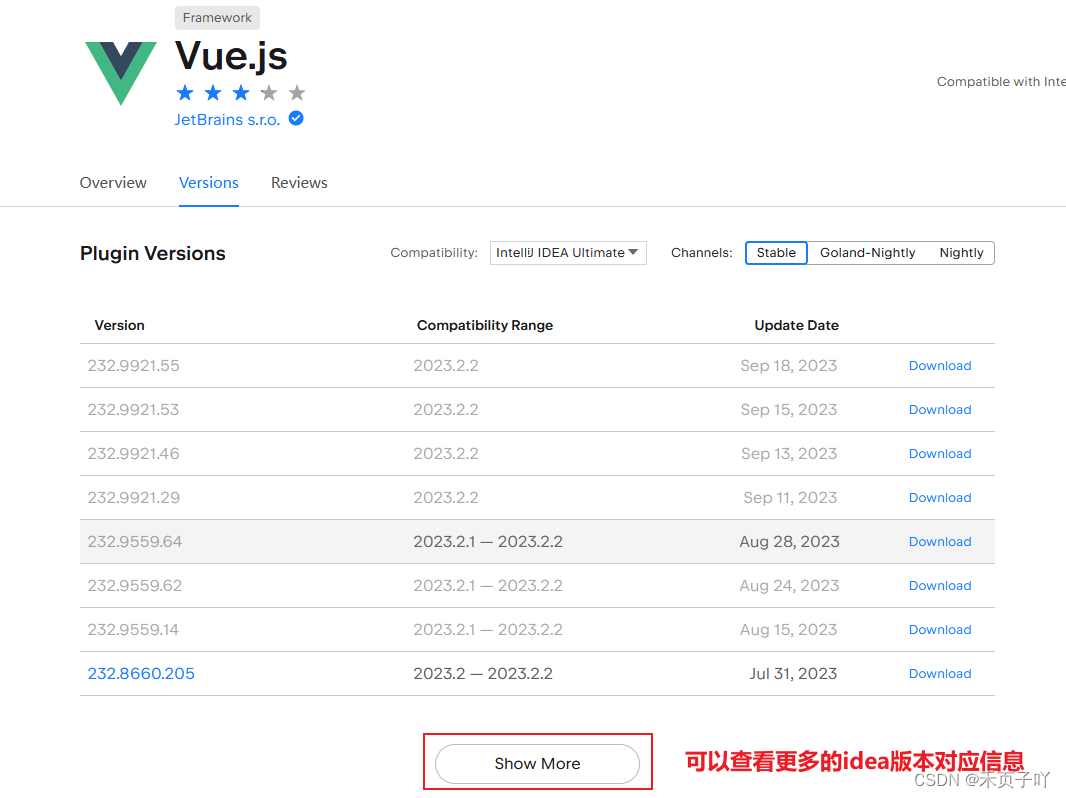Switch to the Overview tab
This screenshot has height=798, width=1066.
click(113, 183)
